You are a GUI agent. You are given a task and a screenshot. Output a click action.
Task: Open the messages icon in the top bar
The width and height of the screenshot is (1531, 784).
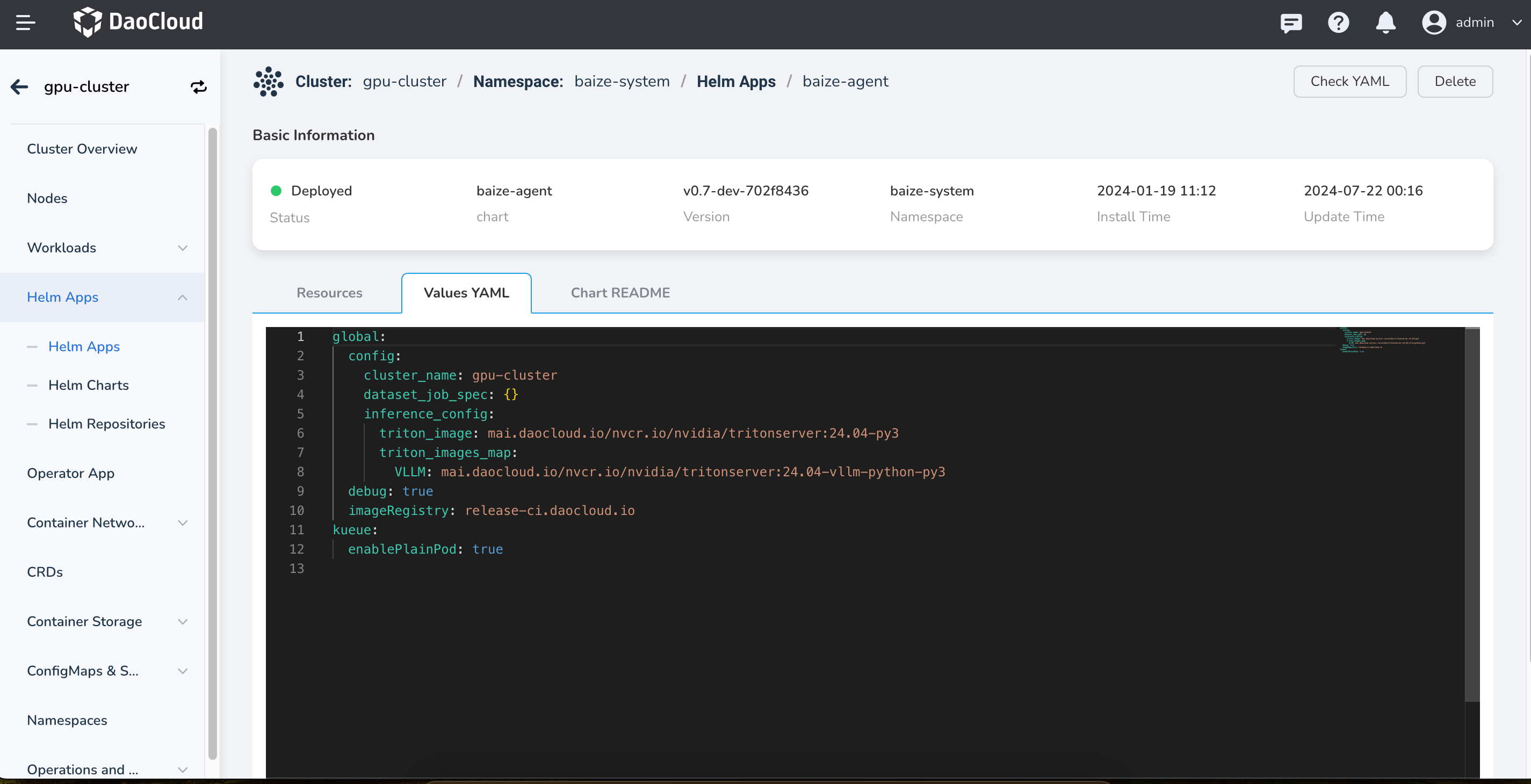coord(1291,23)
